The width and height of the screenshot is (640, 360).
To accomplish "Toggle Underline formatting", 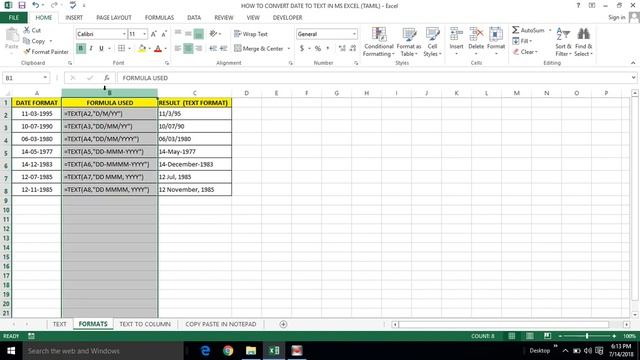I will pos(101,49).
